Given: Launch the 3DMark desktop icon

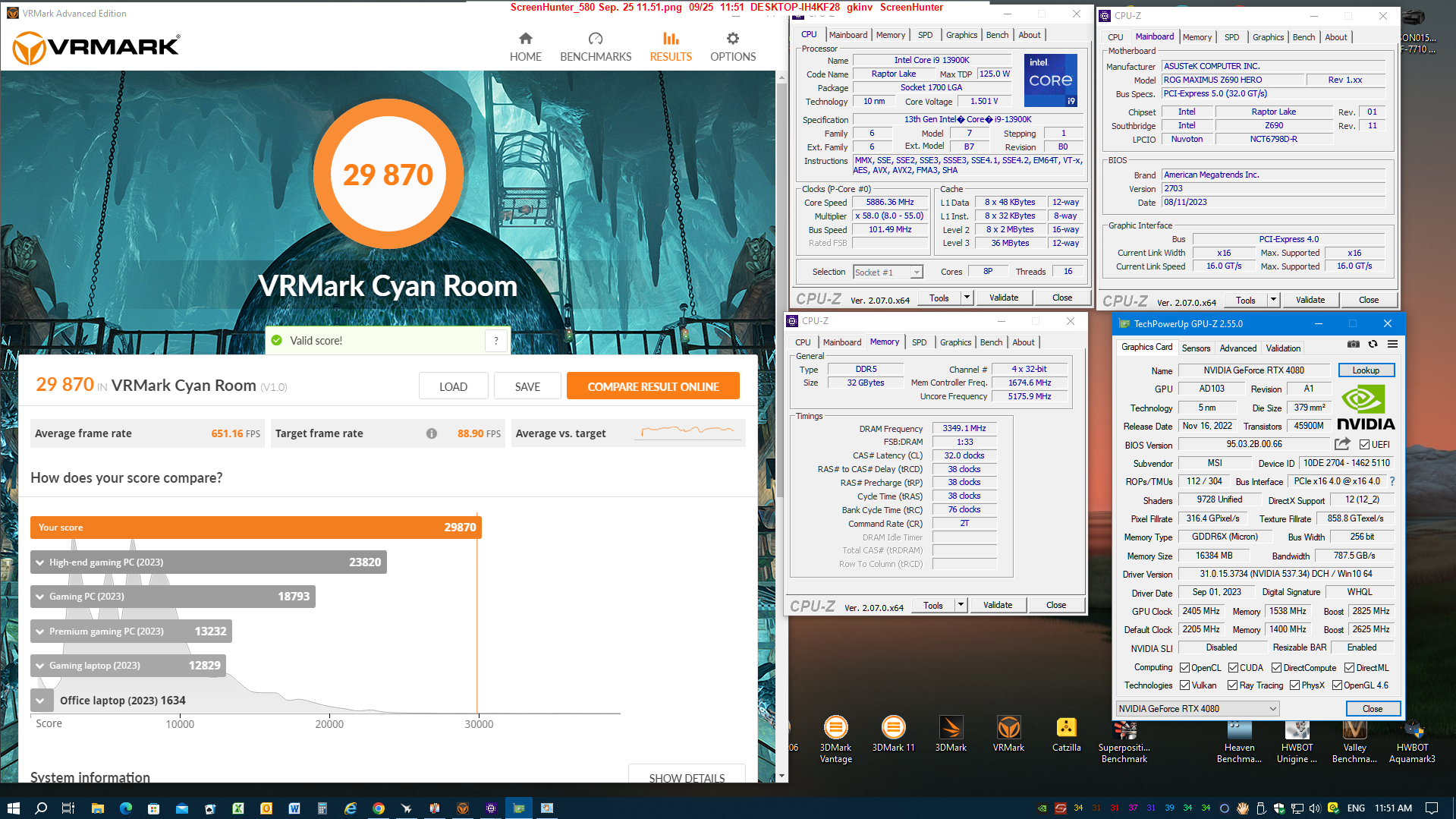Looking at the screenshot, I should click(x=951, y=735).
